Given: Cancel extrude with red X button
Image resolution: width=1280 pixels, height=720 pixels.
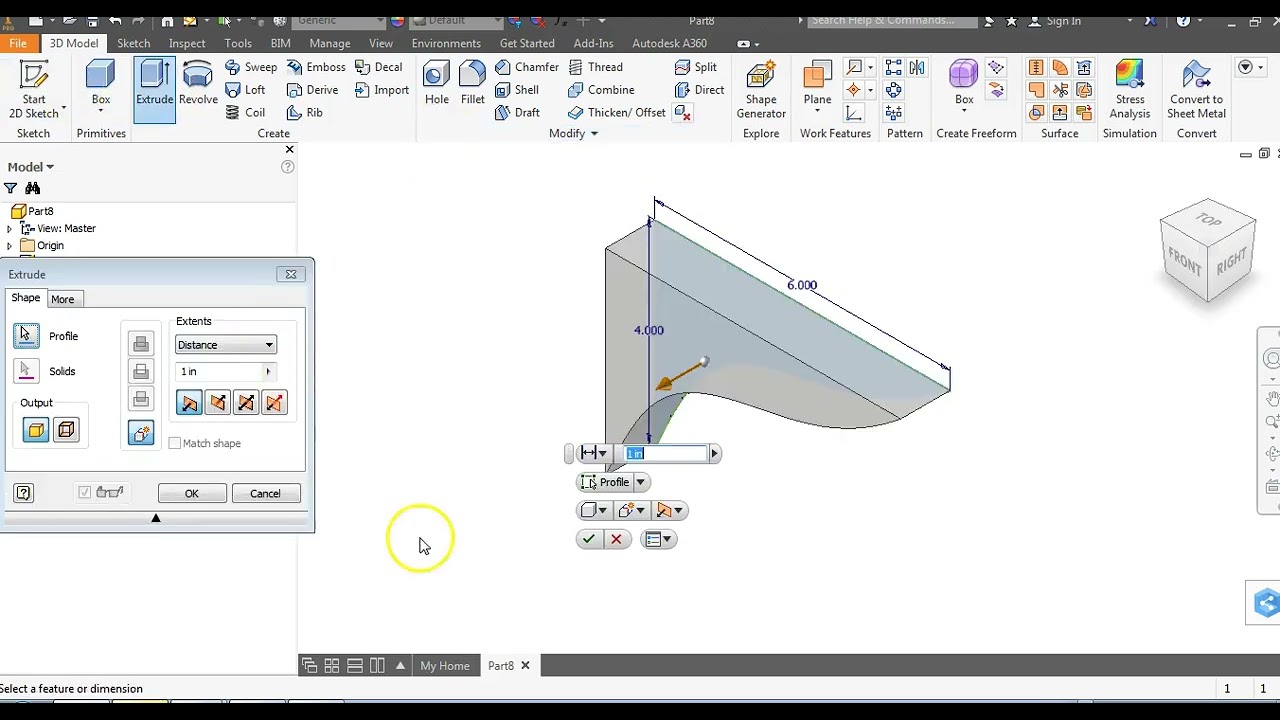Looking at the screenshot, I should (616, 540).
